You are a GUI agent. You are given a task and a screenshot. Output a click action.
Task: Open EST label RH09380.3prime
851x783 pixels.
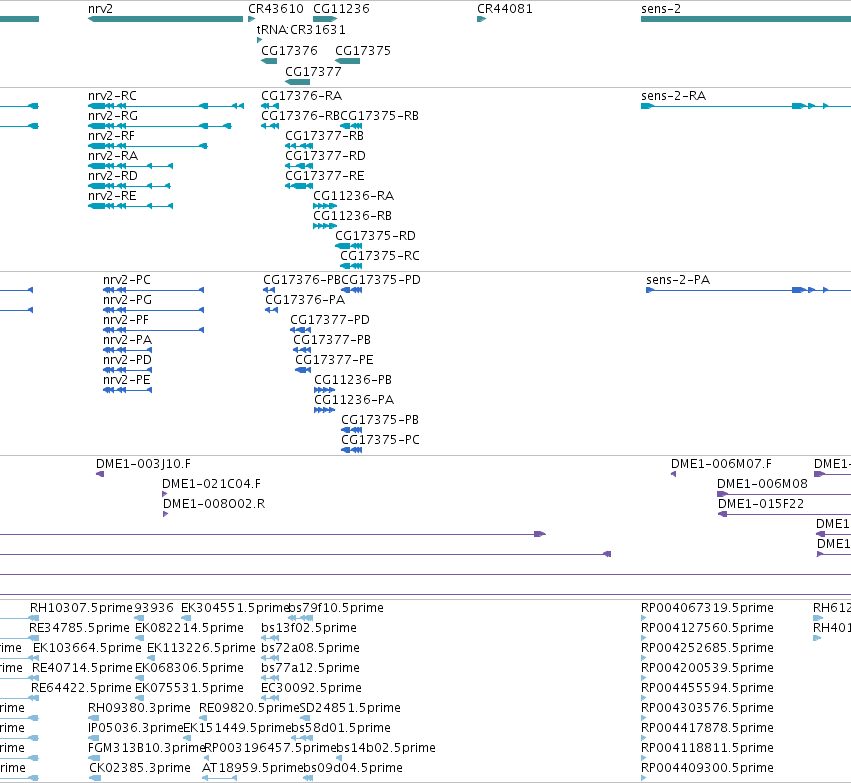click(x=139, y=708)
